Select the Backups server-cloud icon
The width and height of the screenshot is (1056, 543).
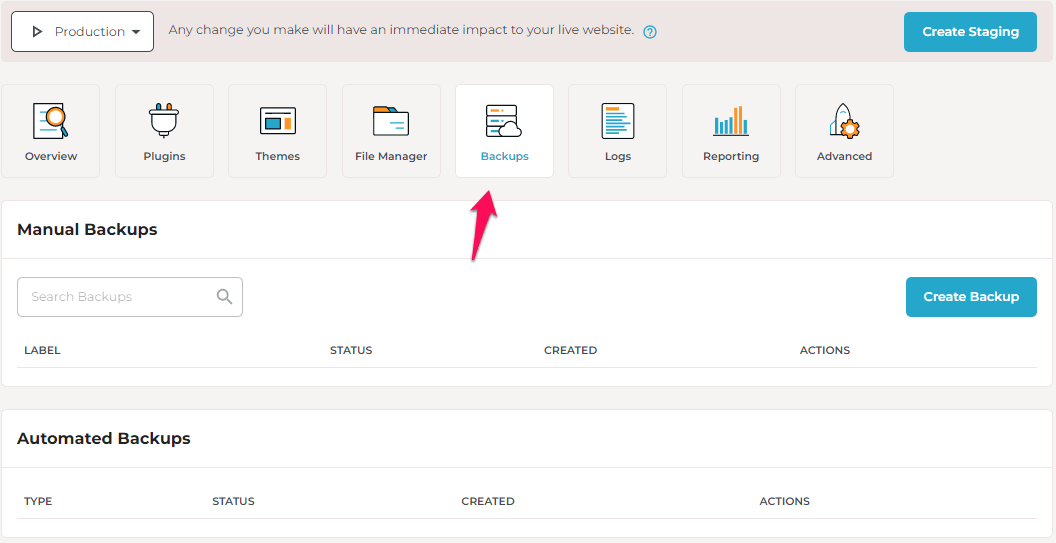(x=504, y=121)
